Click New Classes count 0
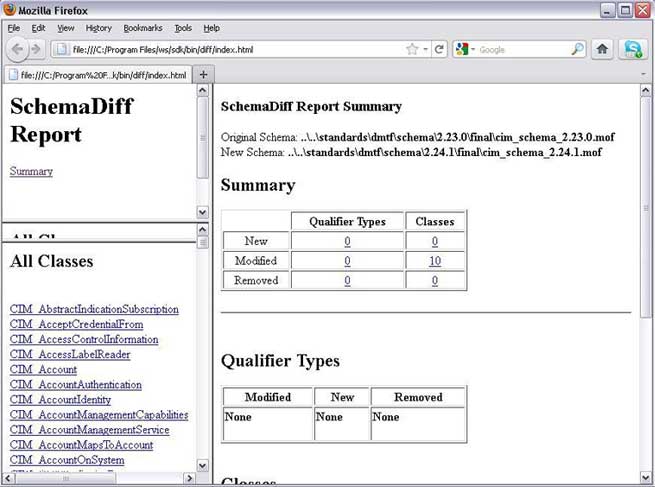Screen dimensions: 655x487 (435, 241)
